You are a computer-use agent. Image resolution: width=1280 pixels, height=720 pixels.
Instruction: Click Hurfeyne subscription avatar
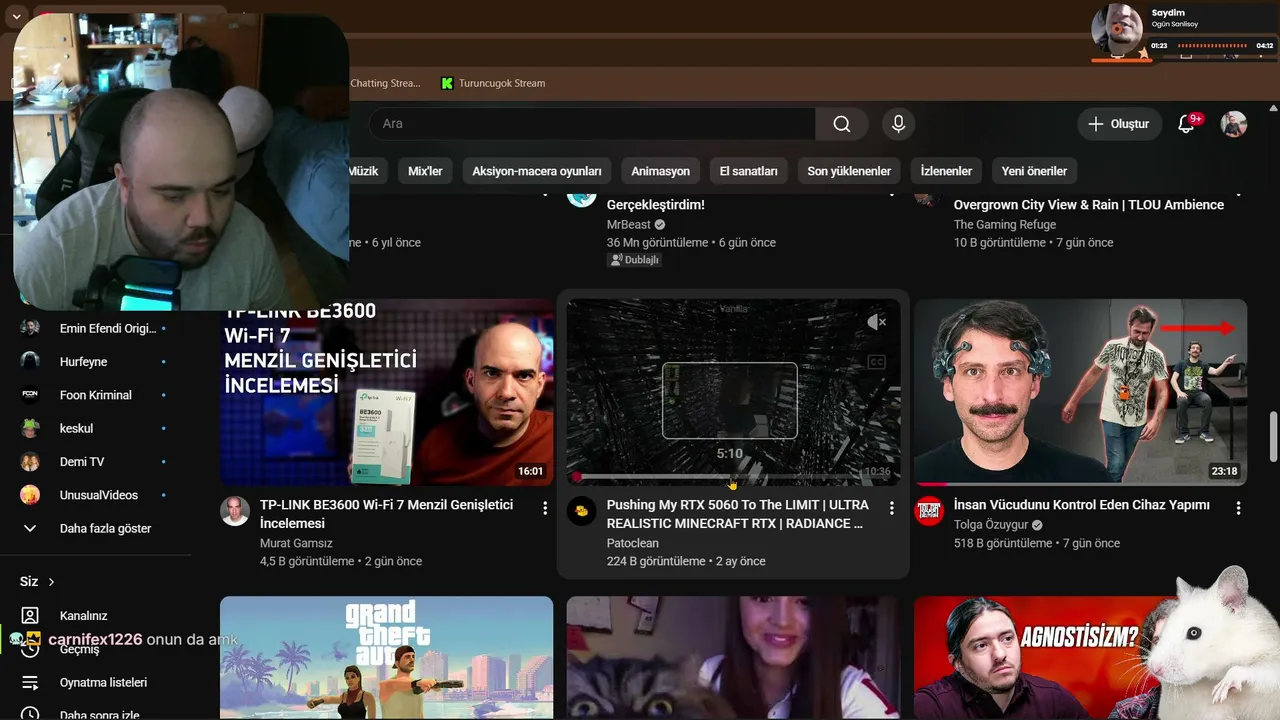pyautogui.click(x=30, y=361)
